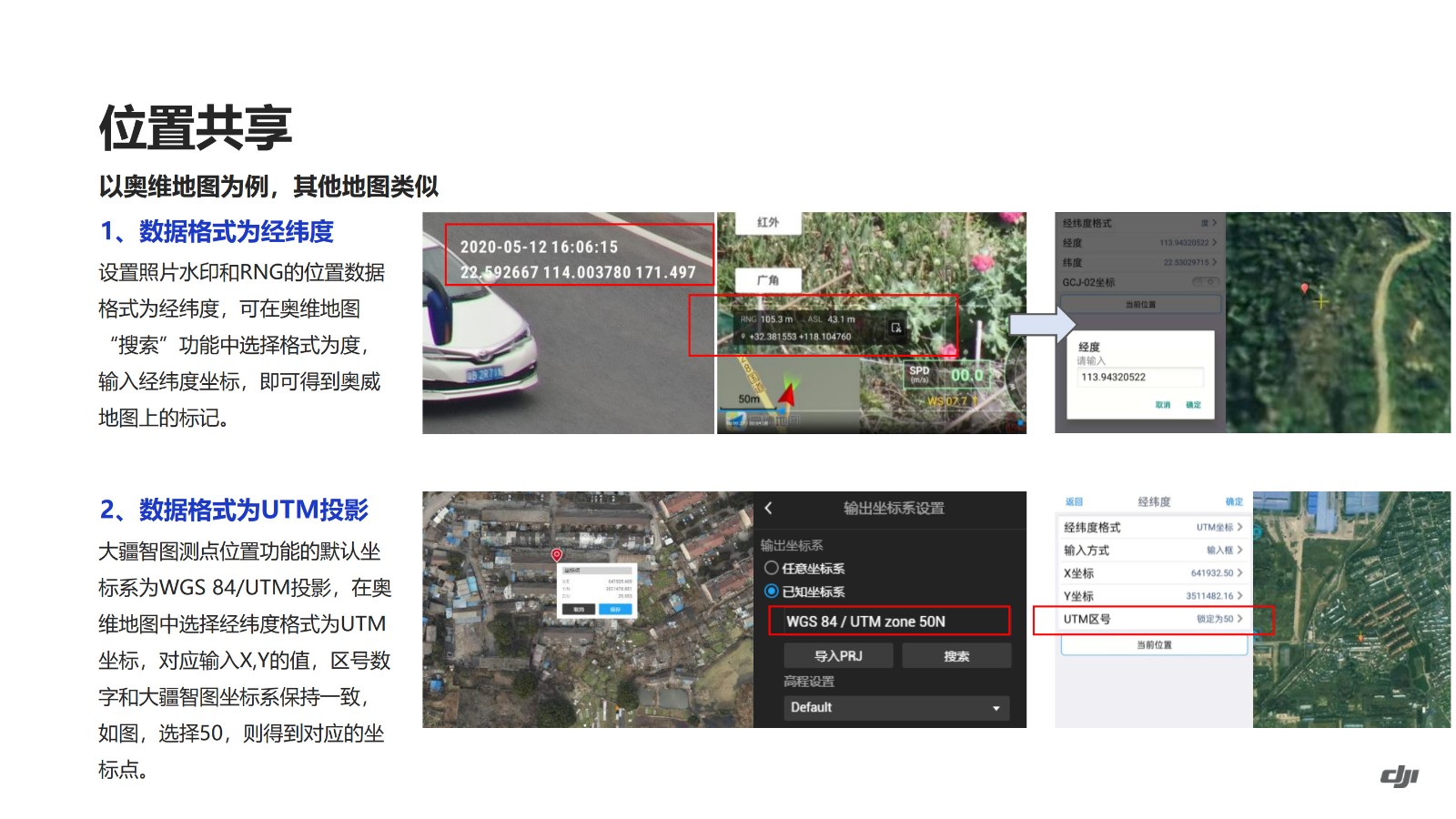The height and width of the screenshot is (819, 1456).
Task: Open the 经纬度格式 row showing UTM坐标
Action: (1153, 527)
